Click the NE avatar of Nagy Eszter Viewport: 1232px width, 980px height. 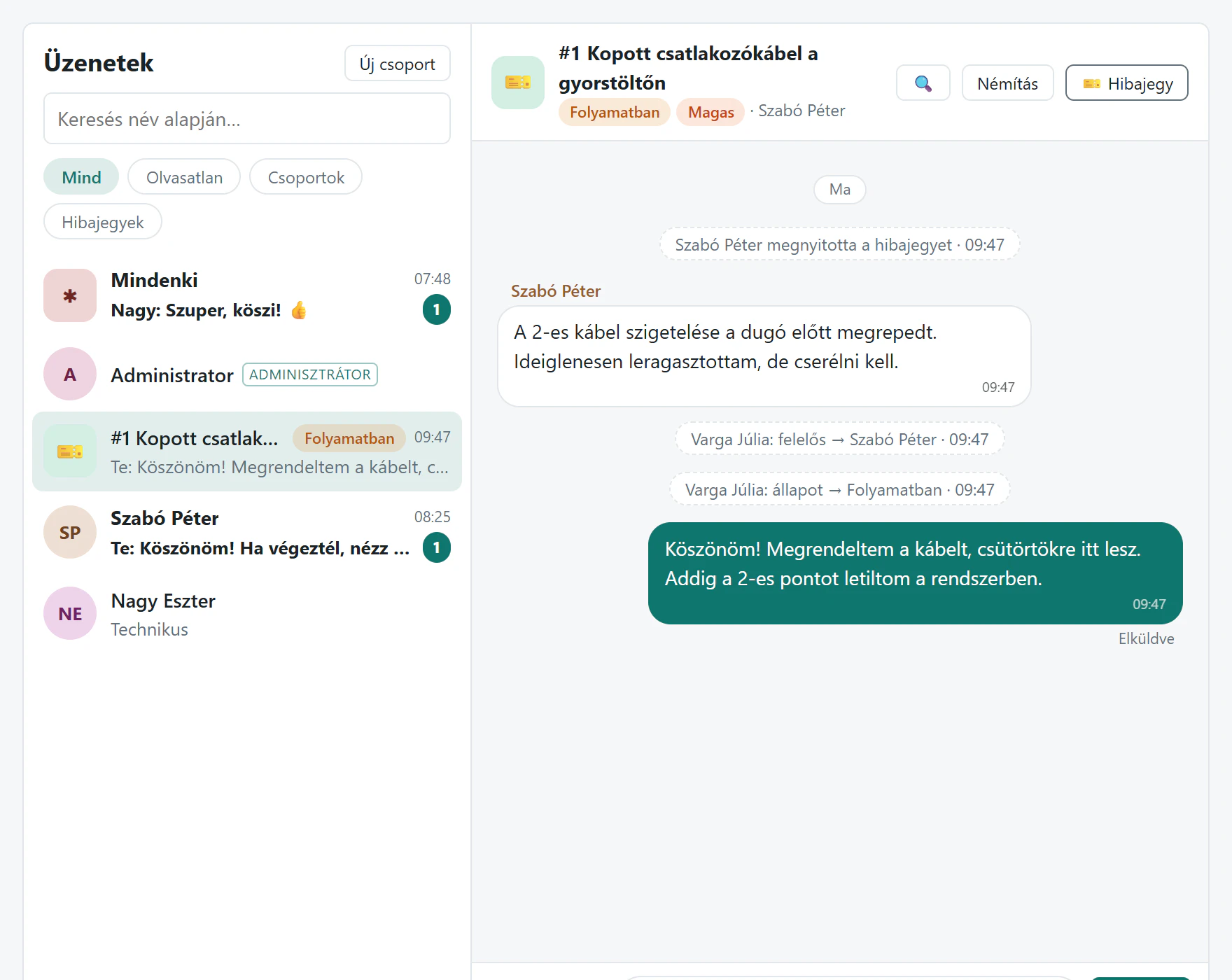coord(70,613)
